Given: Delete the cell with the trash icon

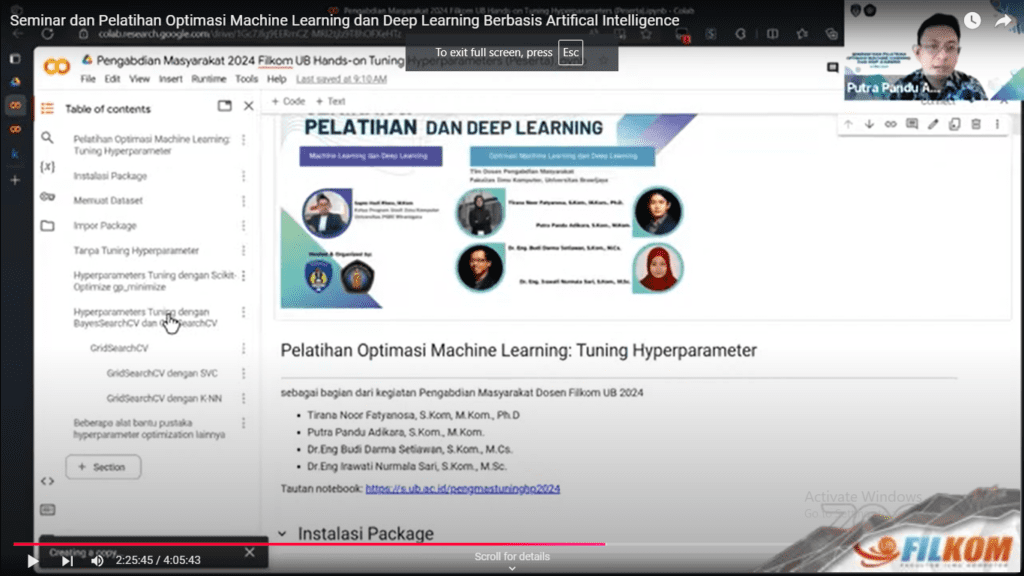Looking at the screenshot, I should coord(976,125).
